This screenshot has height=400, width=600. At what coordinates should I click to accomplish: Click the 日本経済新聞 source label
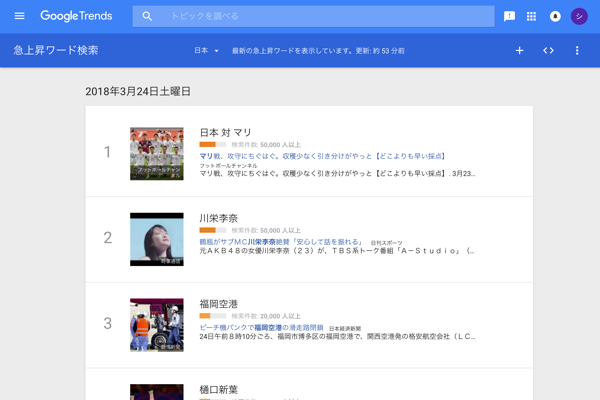(x=345, y=328)
